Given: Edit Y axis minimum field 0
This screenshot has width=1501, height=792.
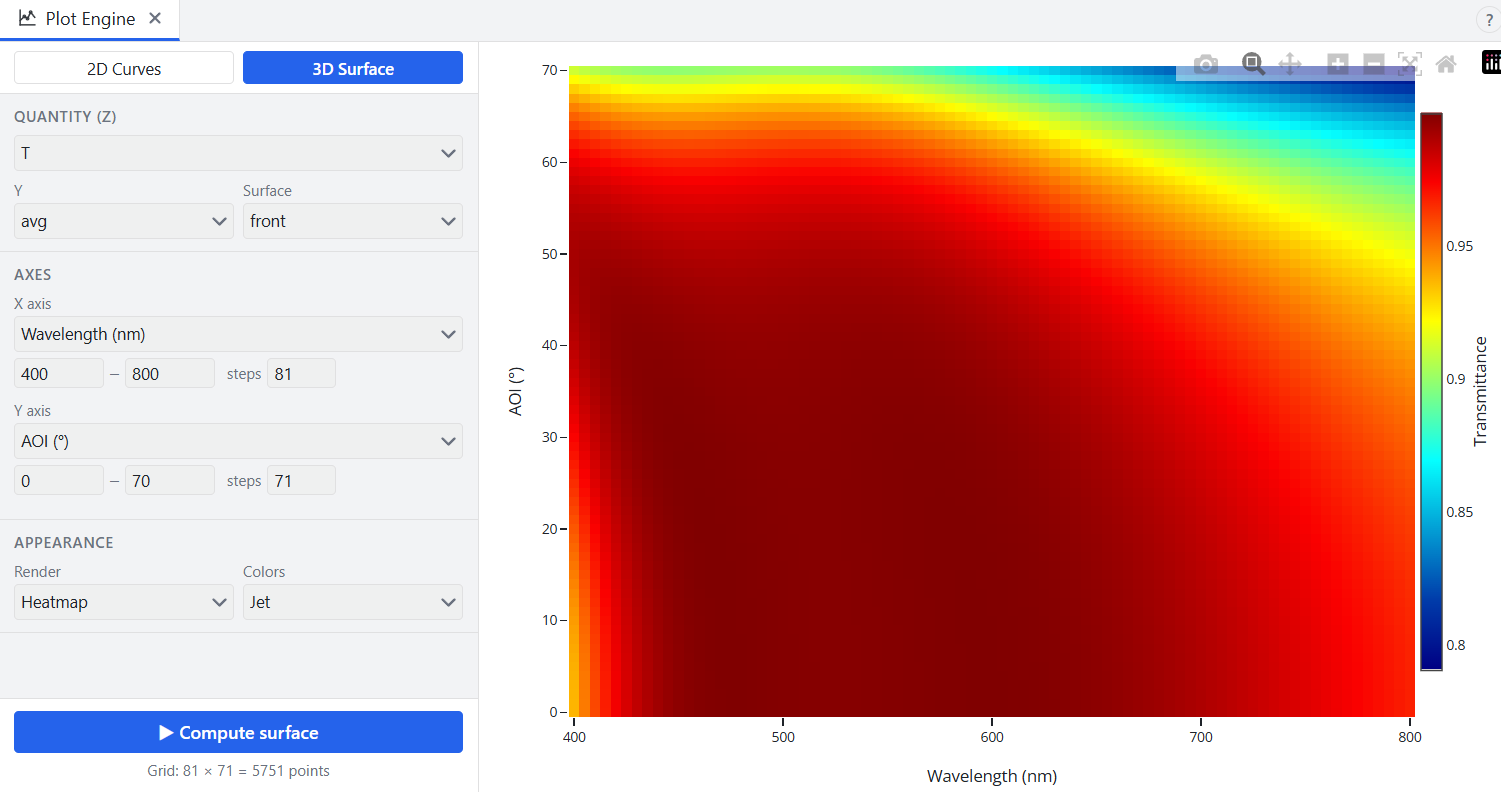Looking at the screenshot, I should pyautogui.click(x=59, y=480).
